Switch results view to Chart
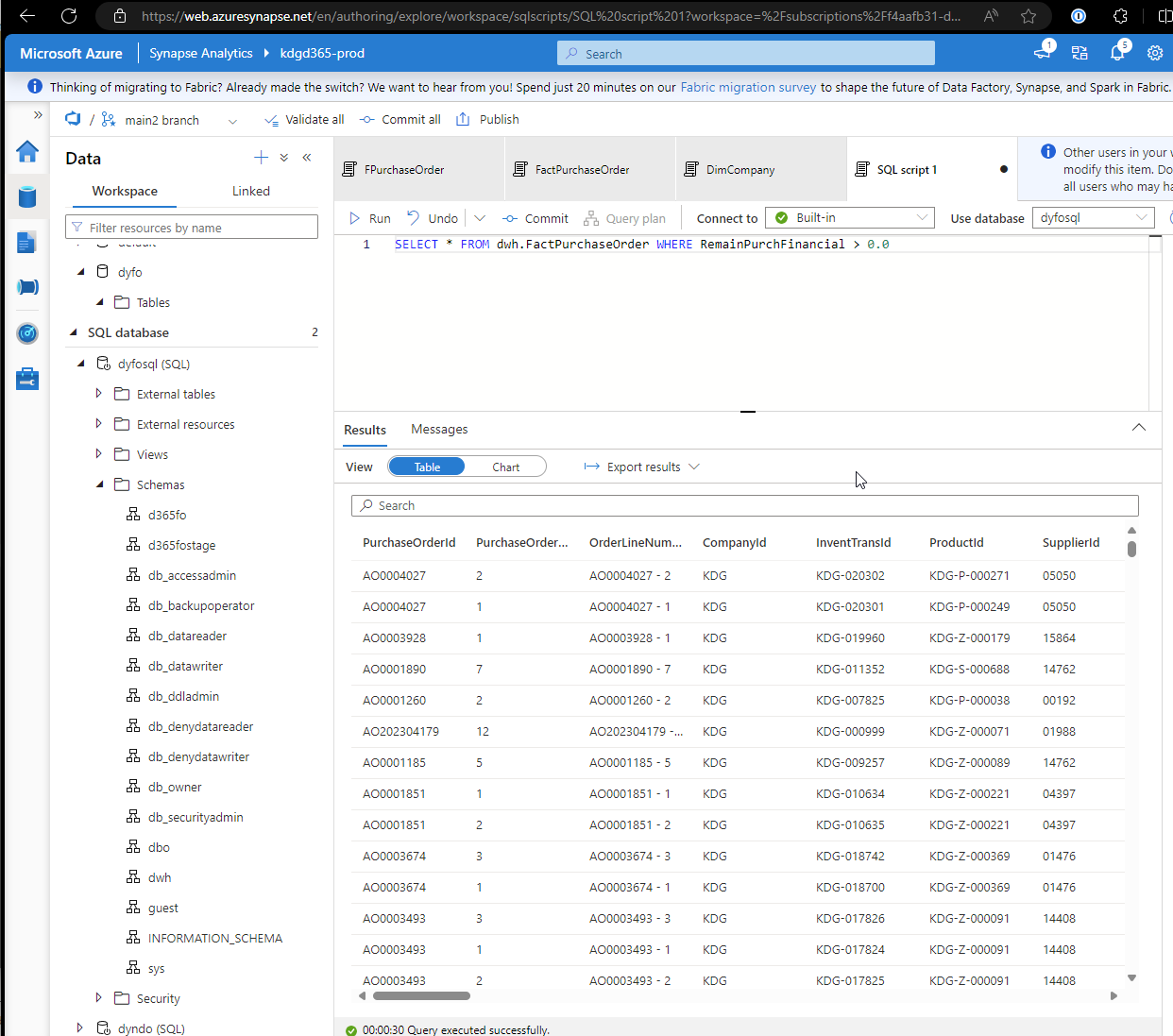Screen dimensions: 1173x1036 pos(505,467)
